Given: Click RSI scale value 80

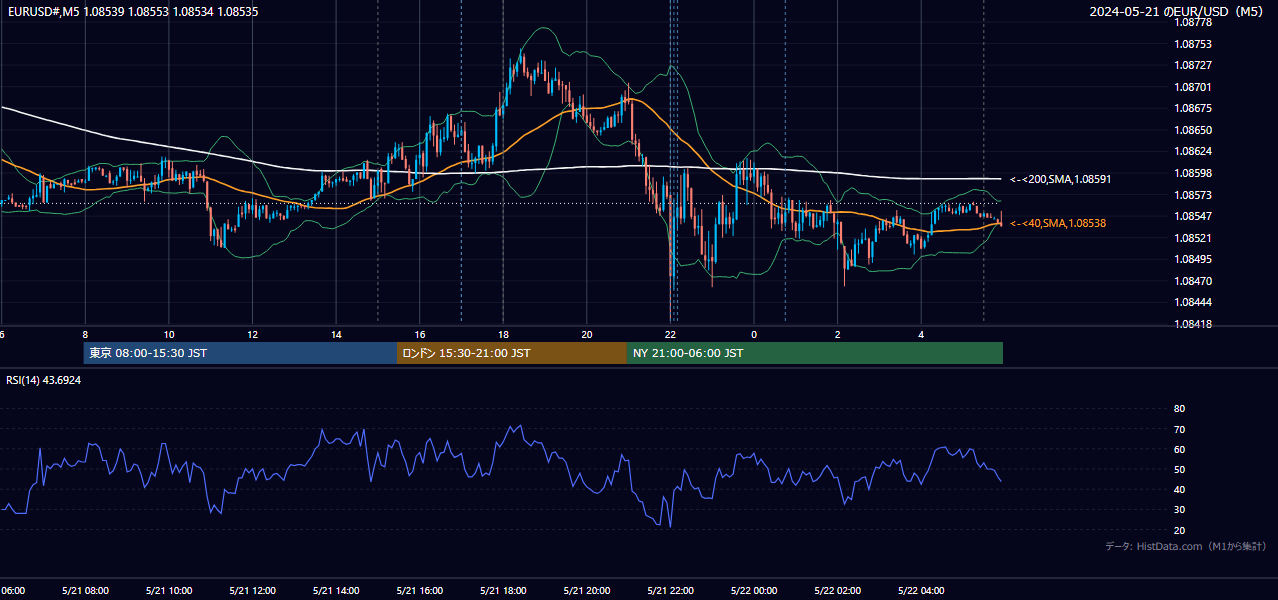Looking at the screenshot, I should [x=1179, y=409].
